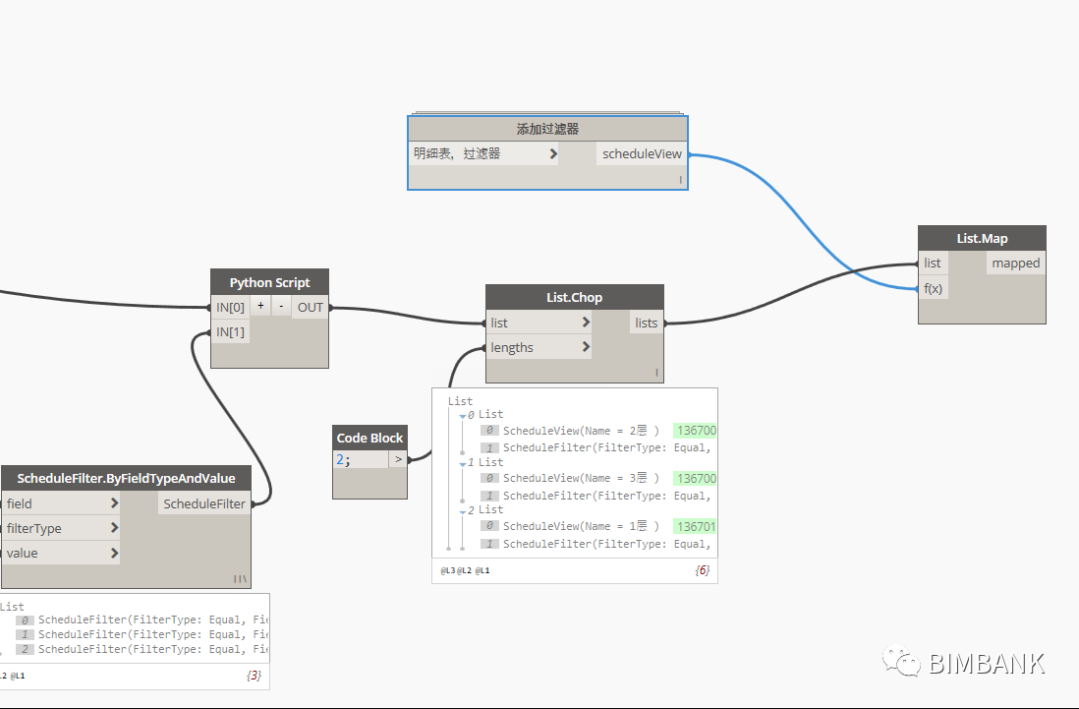Click the mapped output port of List.Map
The height and width of the screenshot is (709, 1079).
pos(1016,263)
